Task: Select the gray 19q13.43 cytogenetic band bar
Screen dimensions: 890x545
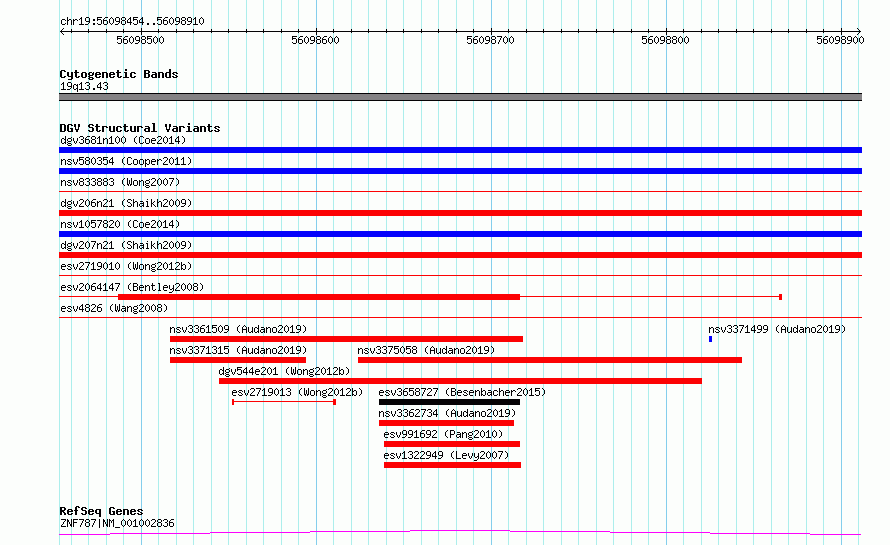Action: coord(460,97)
